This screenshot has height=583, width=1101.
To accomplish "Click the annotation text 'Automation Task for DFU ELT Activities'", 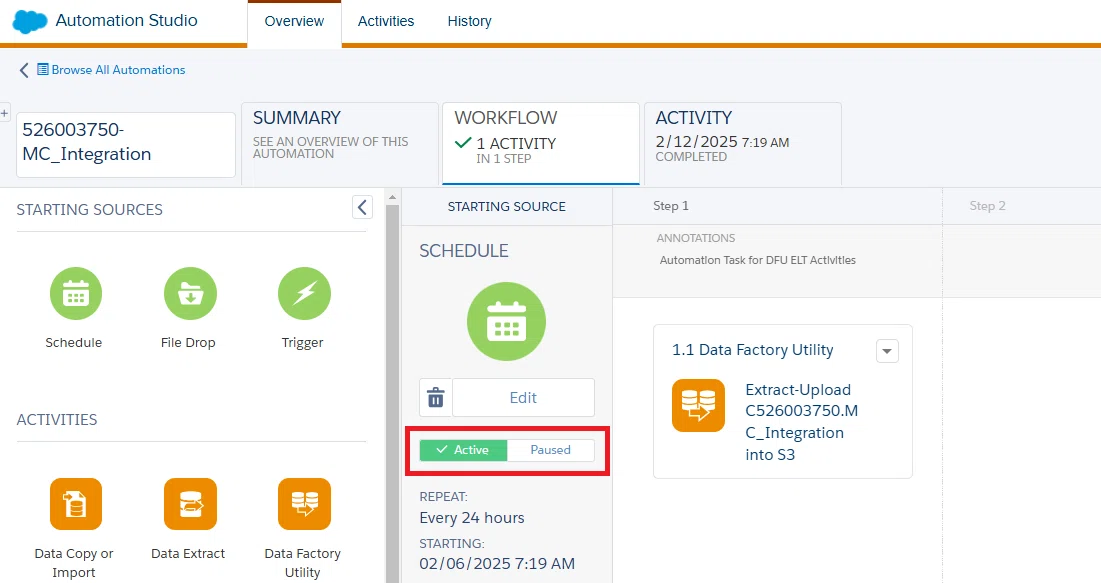I will point(758,260).
